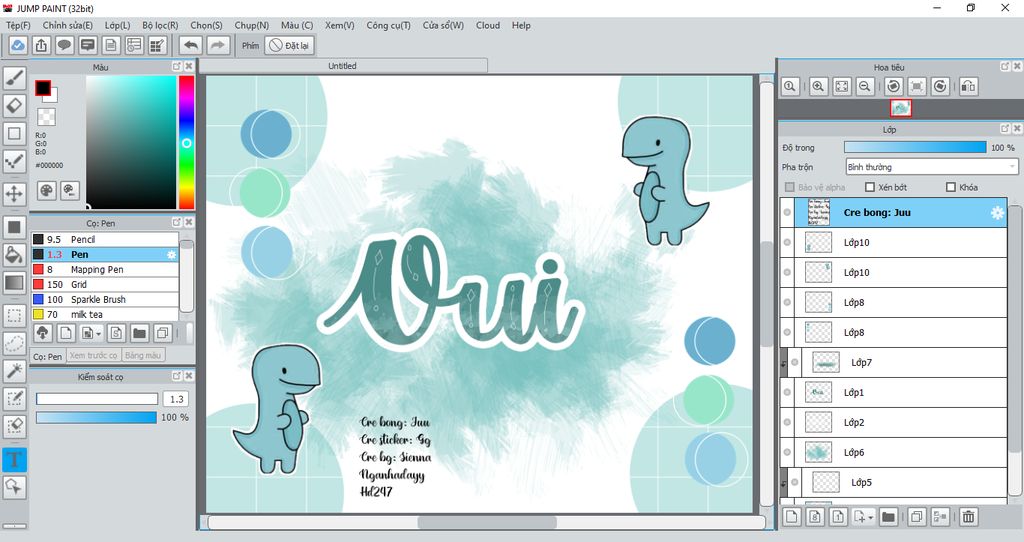Click the rainbow hue strip in color panel
Screen dimensions: 1024x542
(187, 142)
